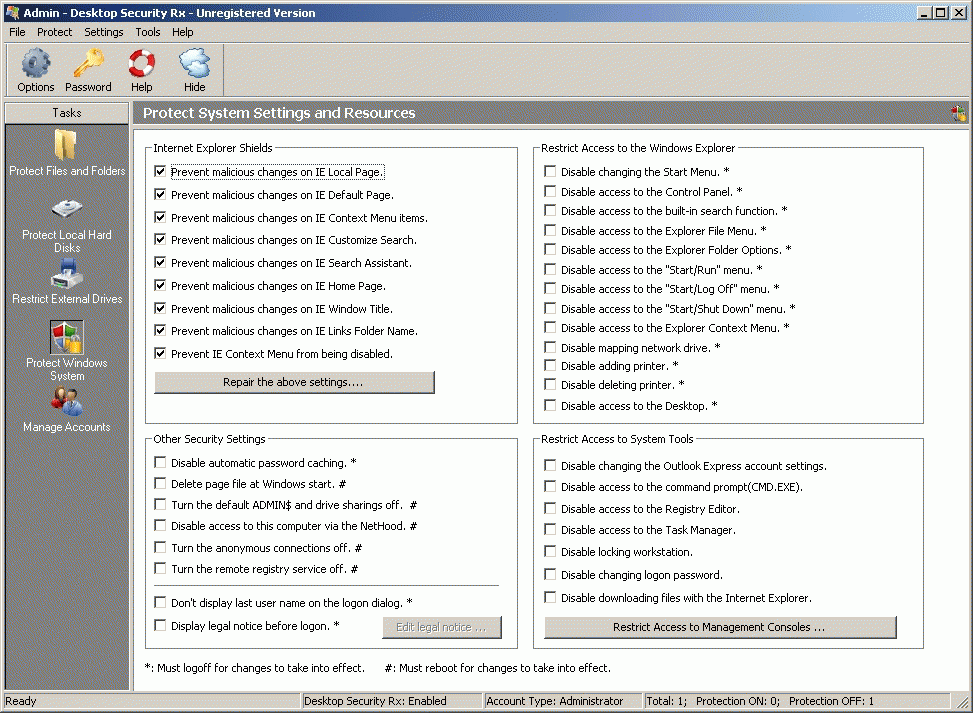Check Turn the remote registry service off
The image size is (973, 713).
pos(160,568)
